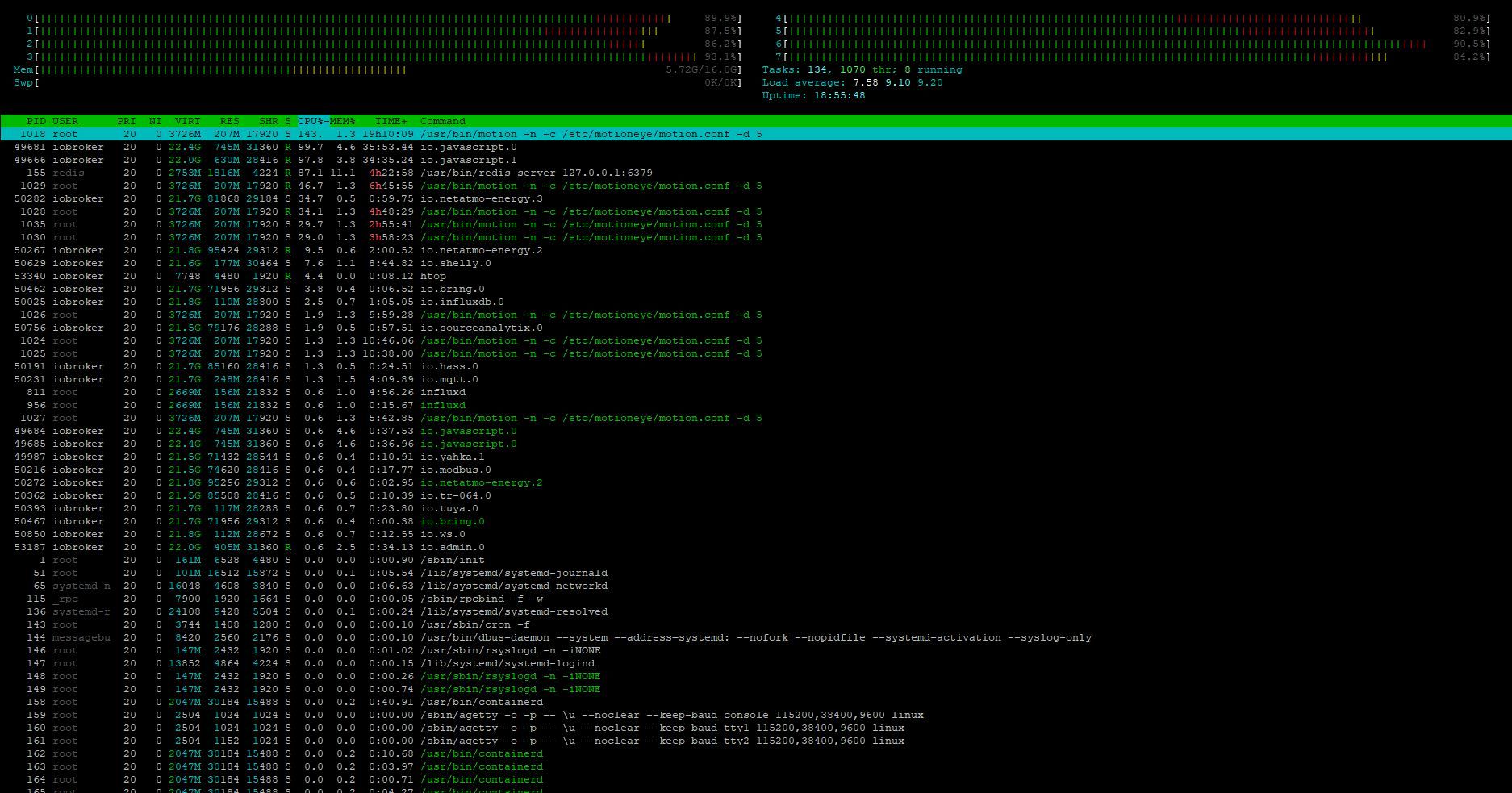The width and height of the screenshot is (1512, 793).
Task: Select the io.tuya.0 process row
Action: click(756, 508)
